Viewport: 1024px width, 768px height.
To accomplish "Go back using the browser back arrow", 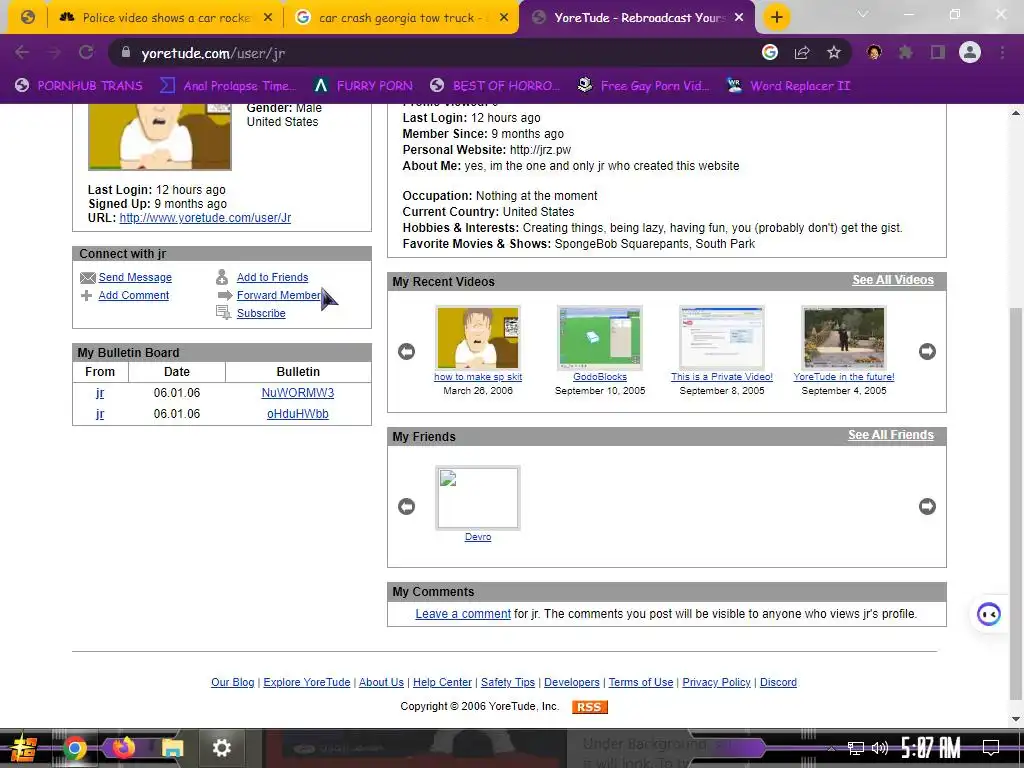I will coord(22,52).
